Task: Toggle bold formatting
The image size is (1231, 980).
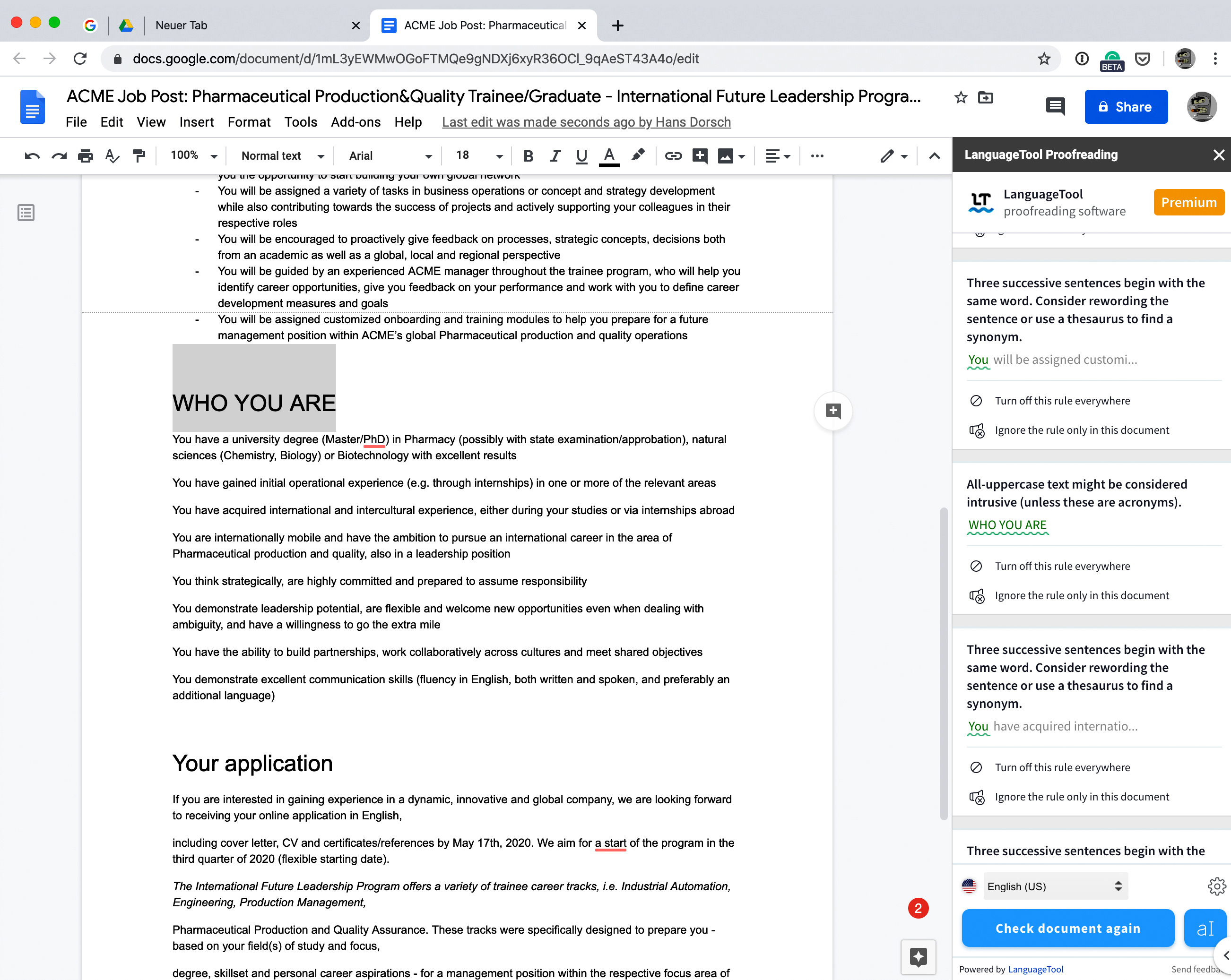Action: click(528, 156)
